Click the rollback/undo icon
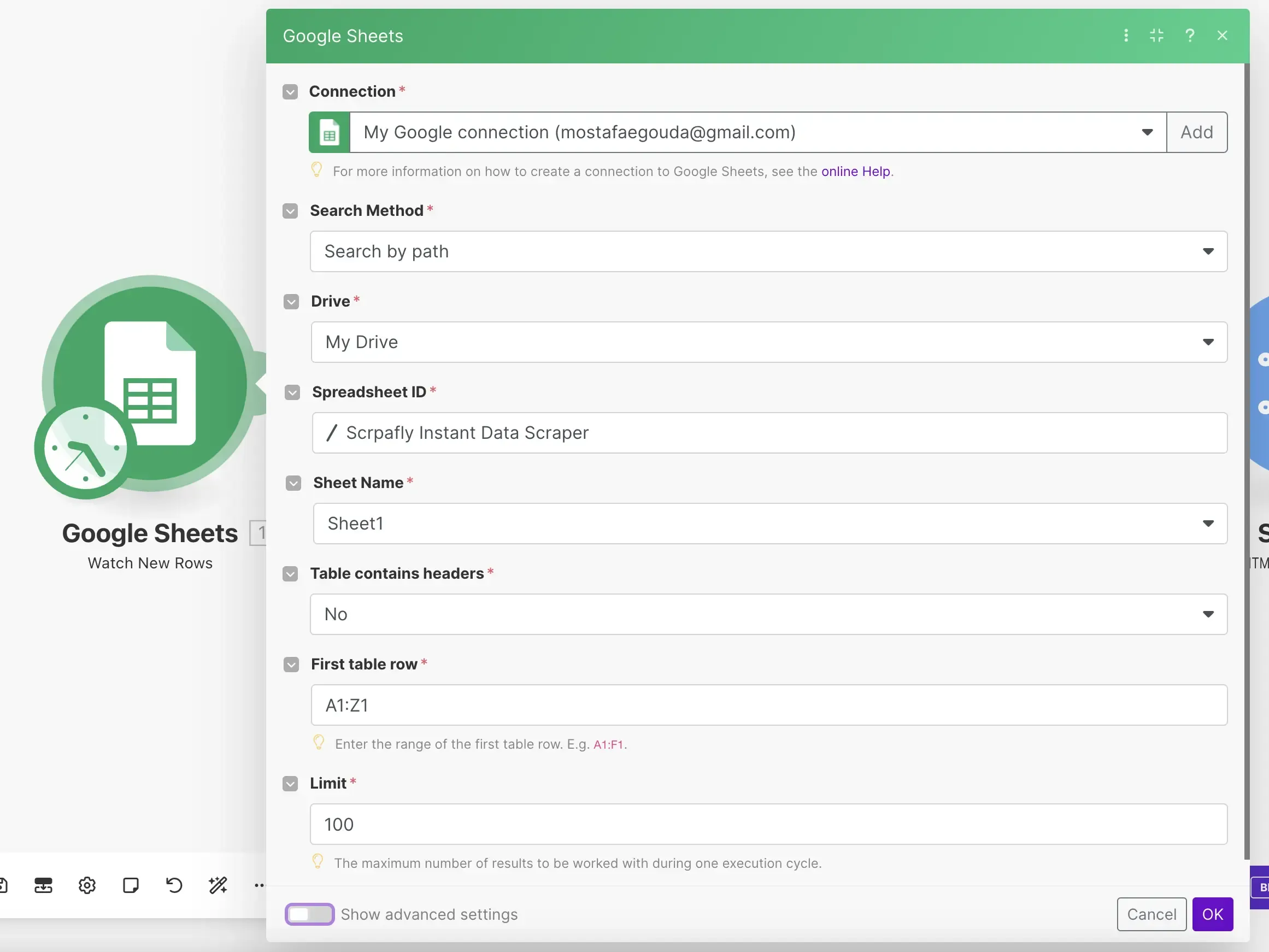This screenshot has height=952, width=1269. 174,885
